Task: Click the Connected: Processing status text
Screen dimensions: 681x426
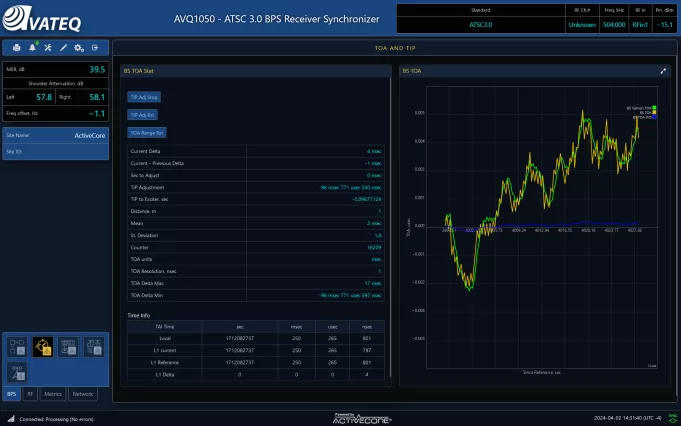Action: (x=56, y=419)
